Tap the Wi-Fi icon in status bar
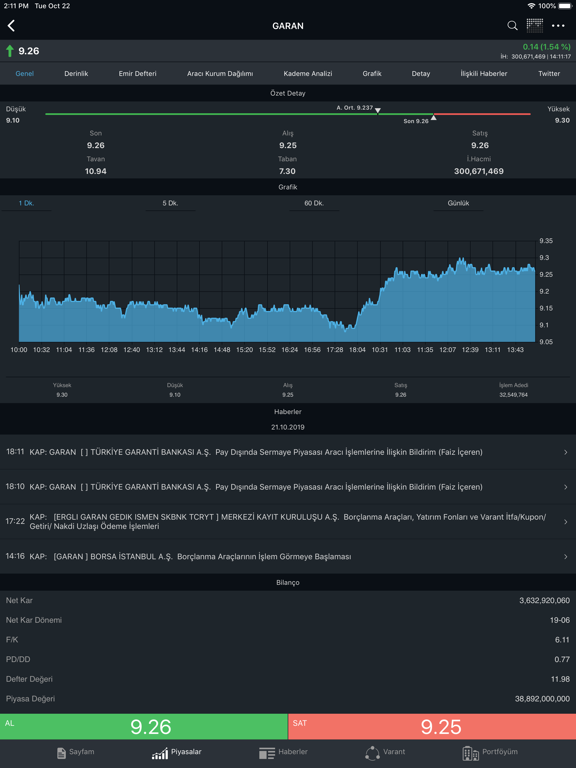This screenshot has width=576, height=768. coord(531,6)
